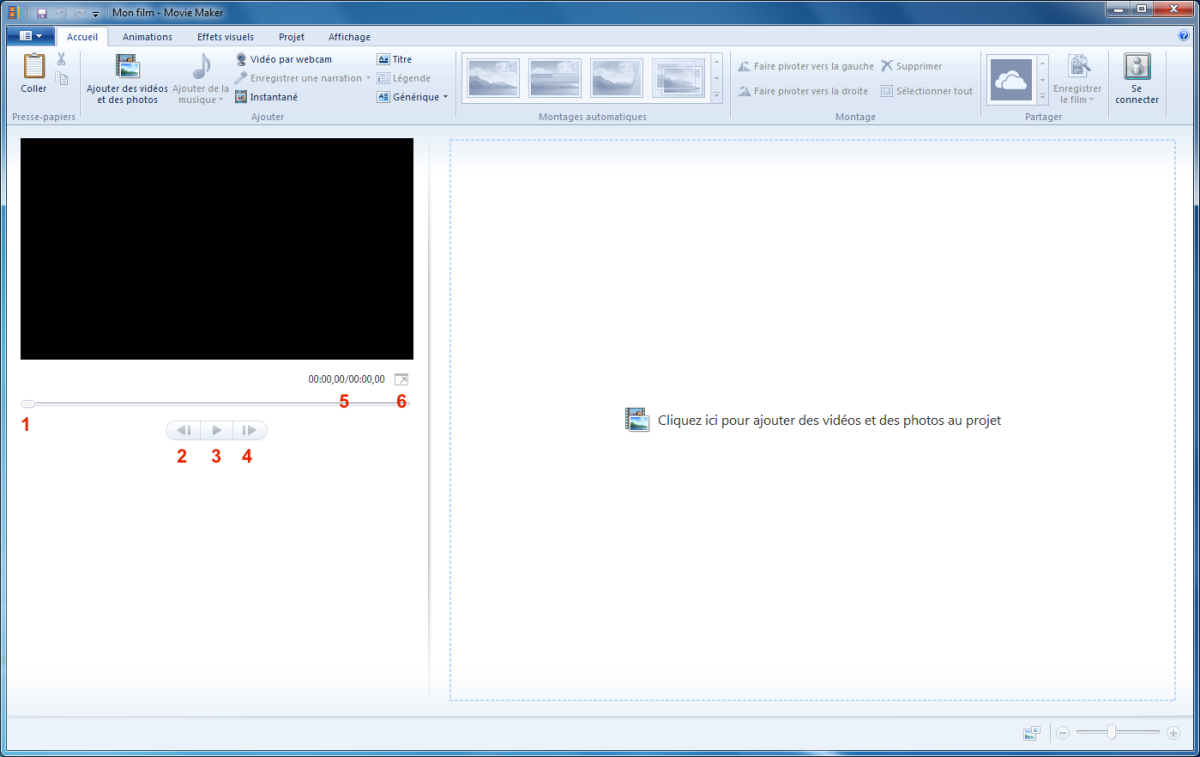Select the Accueil ribbon tab

82,37
